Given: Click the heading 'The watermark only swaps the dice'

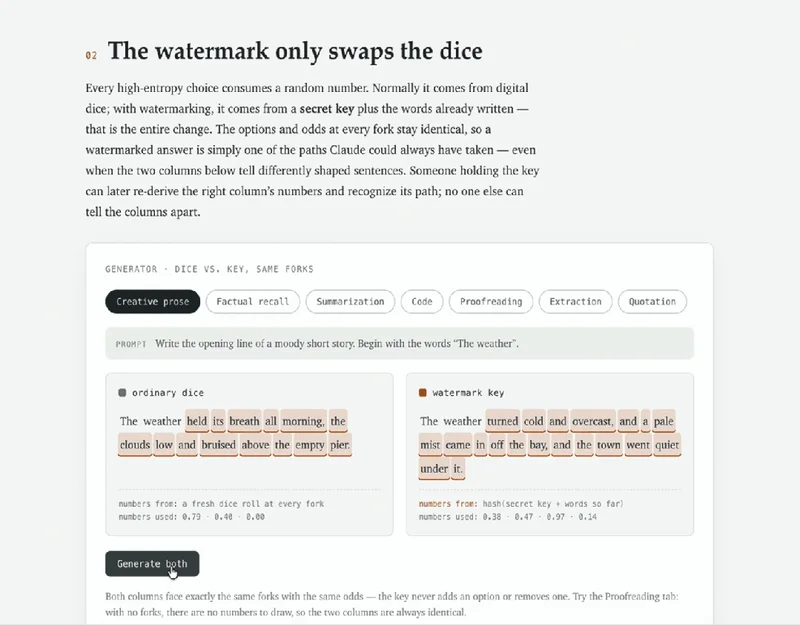Looking at the screenshot, I should coord(295,51).
